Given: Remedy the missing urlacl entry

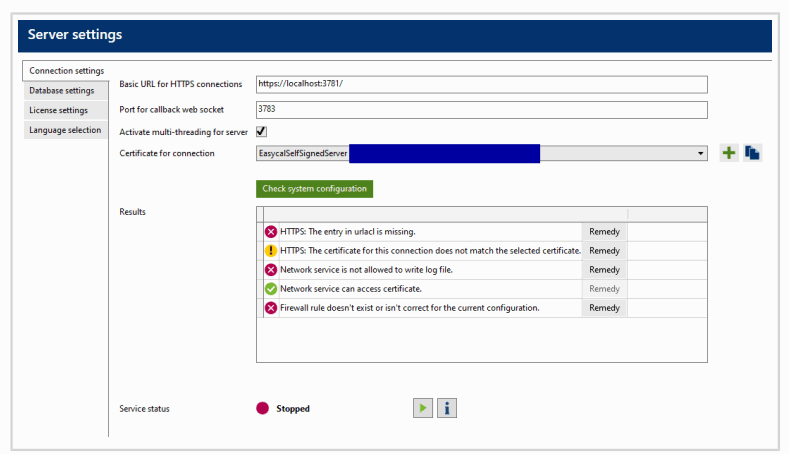Looking at the screenshot, I should tap(604, 232).
